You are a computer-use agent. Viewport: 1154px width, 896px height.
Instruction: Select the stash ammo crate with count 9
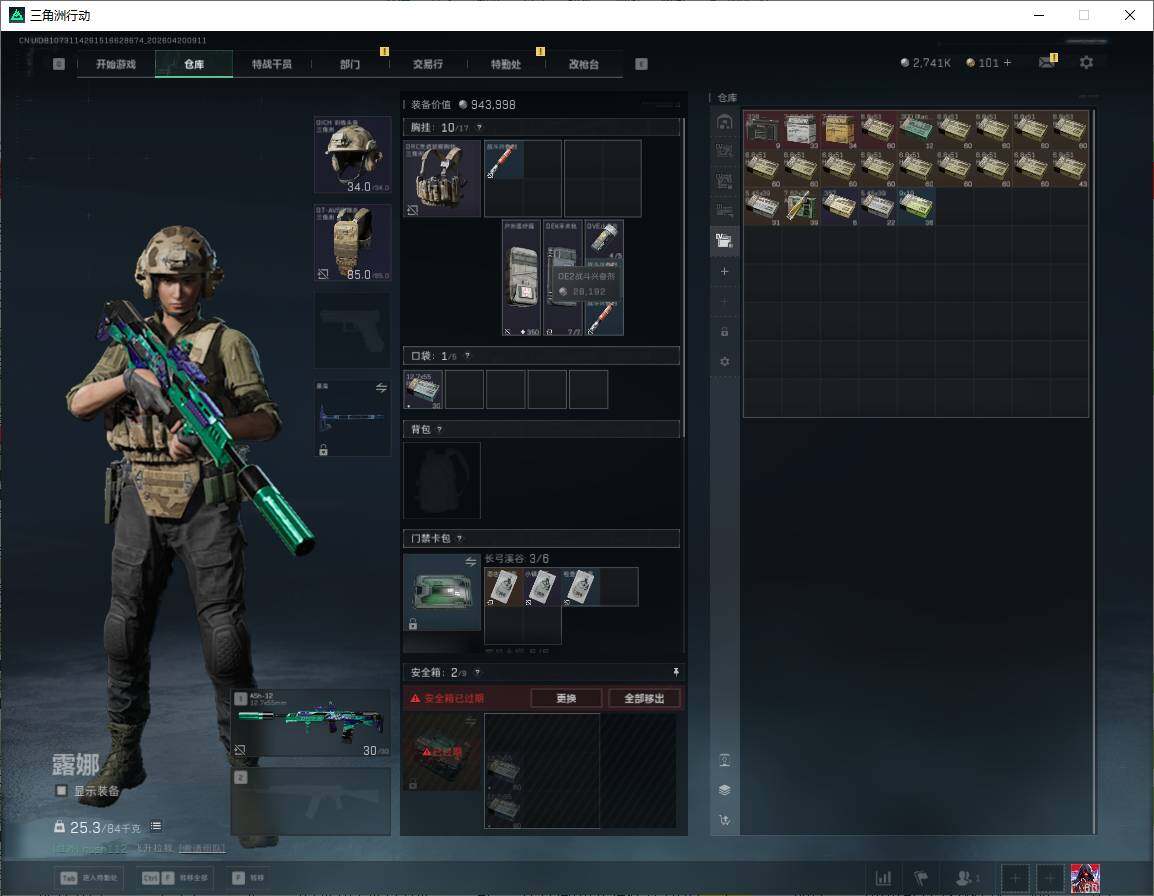tap(762, 130)
